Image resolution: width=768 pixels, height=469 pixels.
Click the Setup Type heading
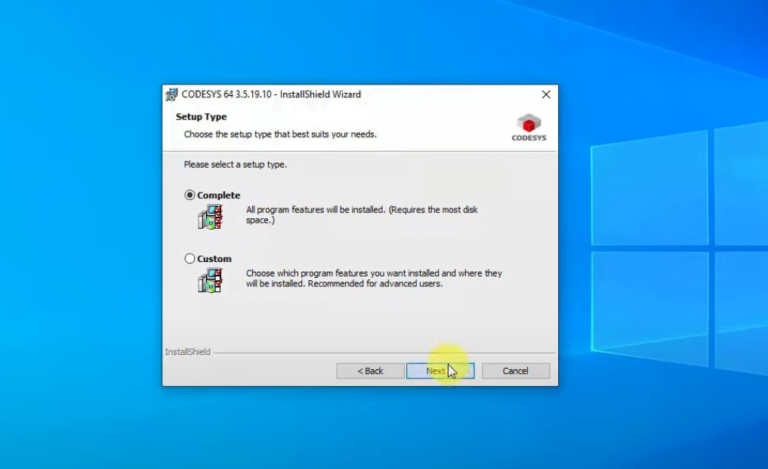pyautogui.click(x=201, y=117)
